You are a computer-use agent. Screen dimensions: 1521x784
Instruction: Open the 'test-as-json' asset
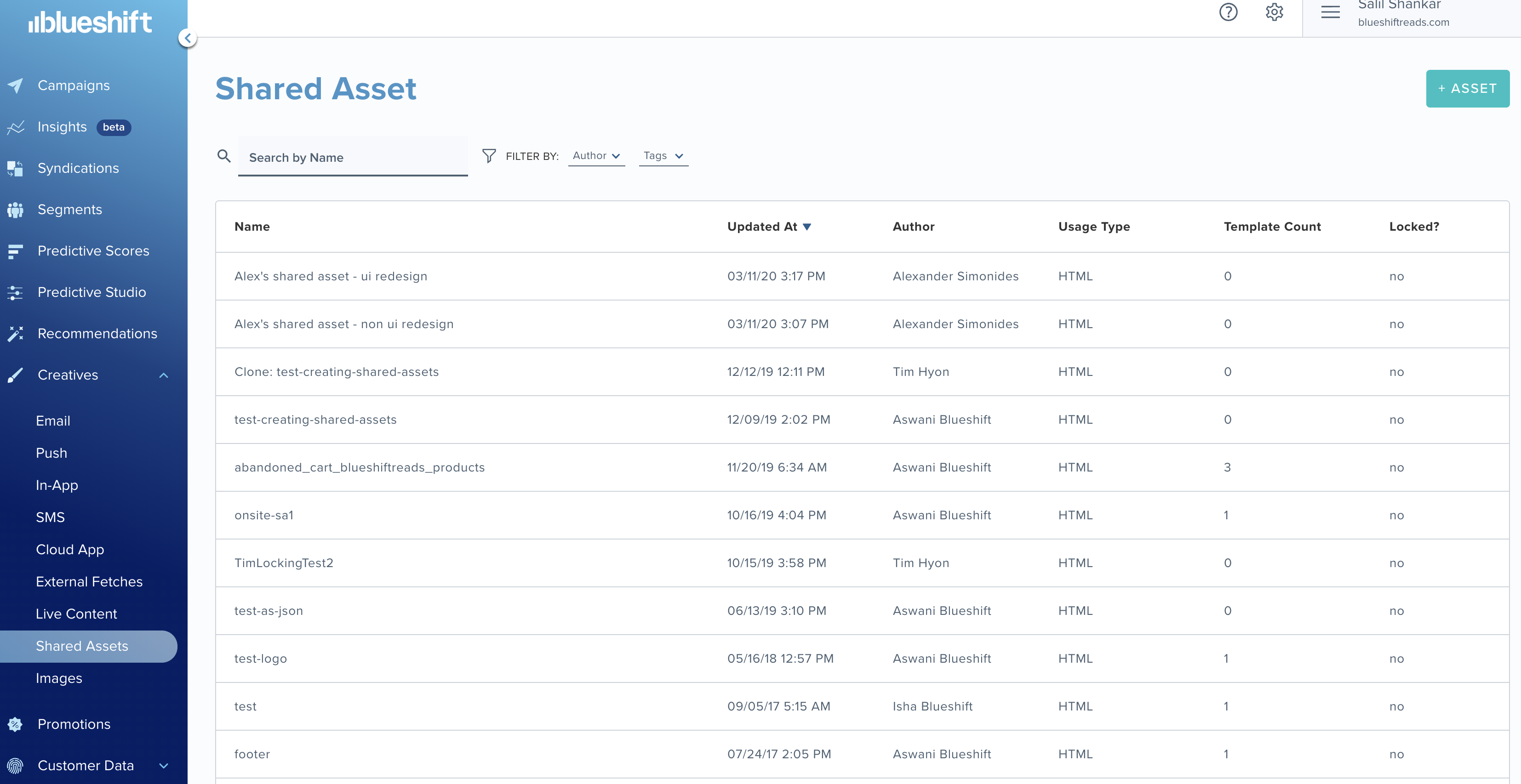coord(269,611)
